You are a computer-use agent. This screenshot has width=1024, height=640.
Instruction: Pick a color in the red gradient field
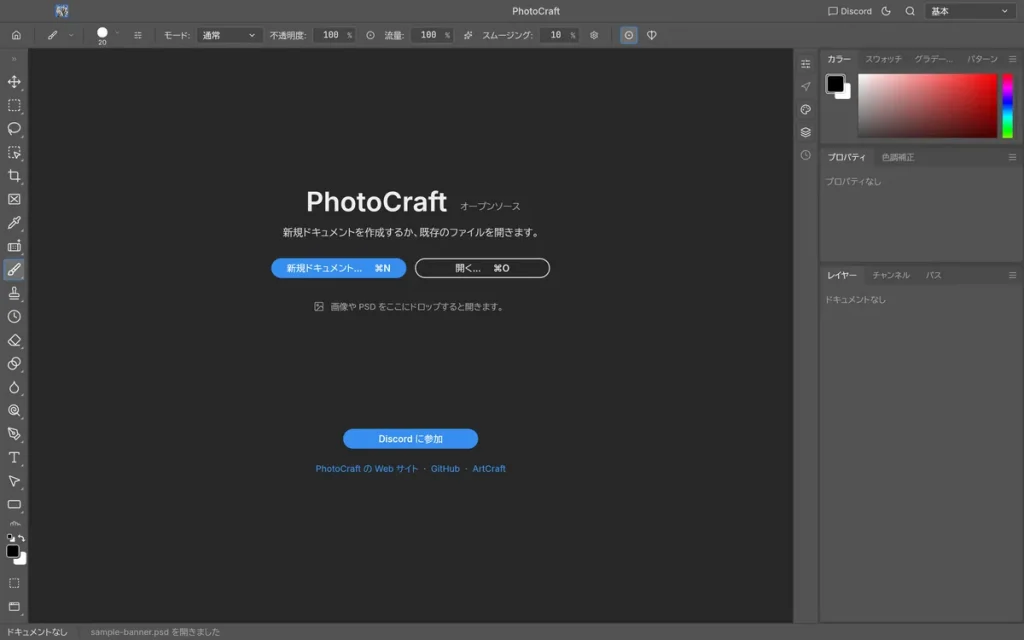pos(927,106)
